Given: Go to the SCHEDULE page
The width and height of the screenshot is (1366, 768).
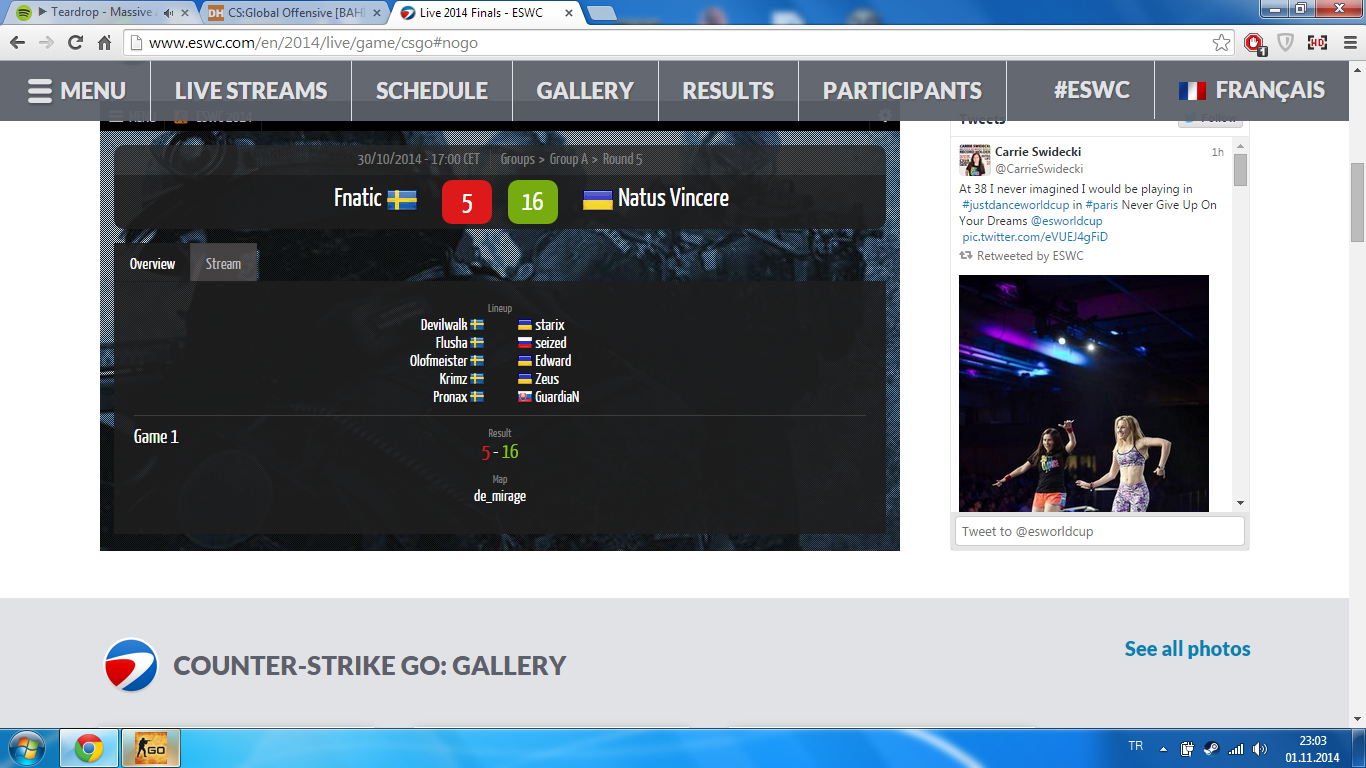Looking at the screenshot, I should point(432,91).
